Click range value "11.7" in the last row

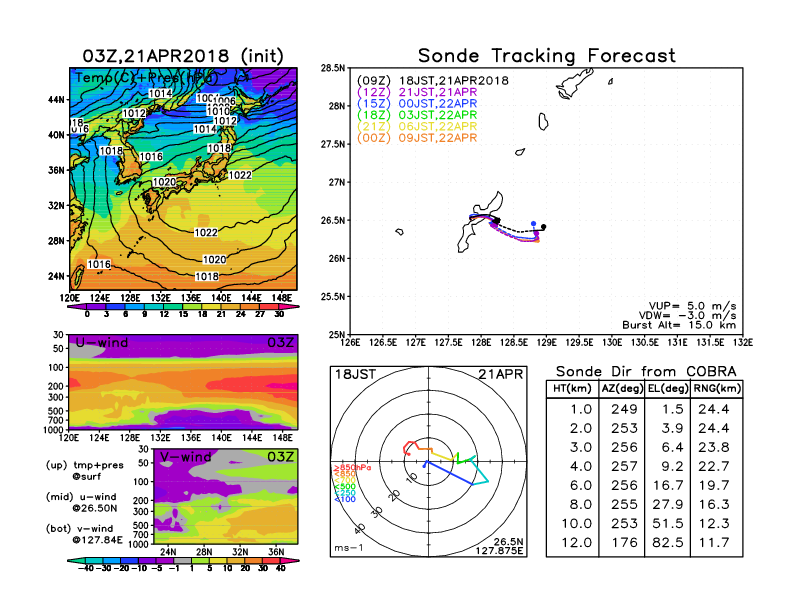point(714,543)
